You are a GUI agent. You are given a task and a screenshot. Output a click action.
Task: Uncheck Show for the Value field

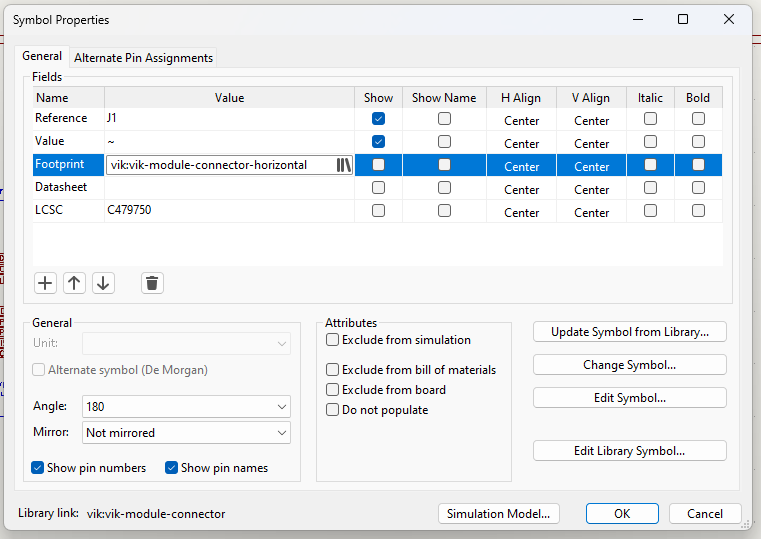[x=379, y=142]
